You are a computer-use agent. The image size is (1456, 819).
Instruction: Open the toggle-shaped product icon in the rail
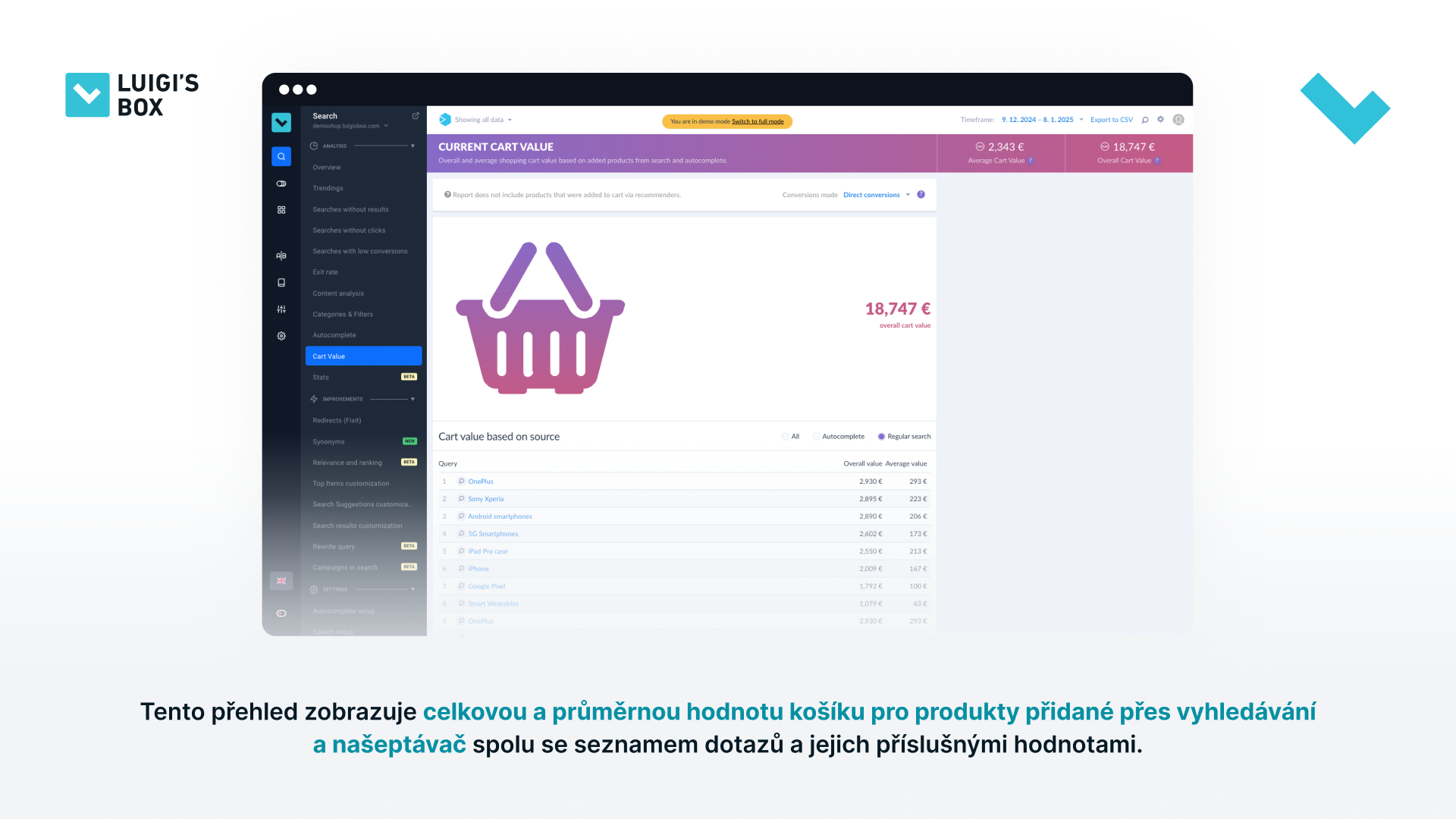coord(281,184)
